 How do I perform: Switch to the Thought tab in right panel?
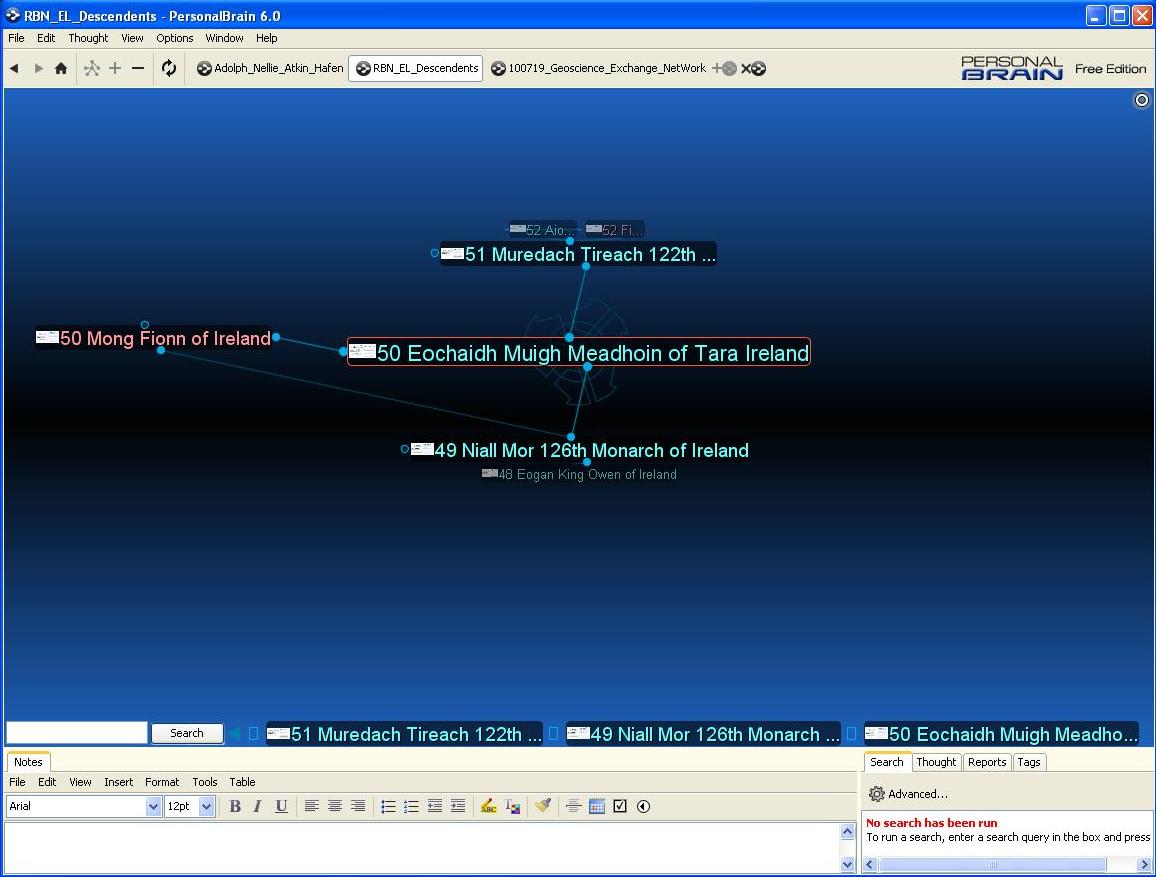coord(936,762)
